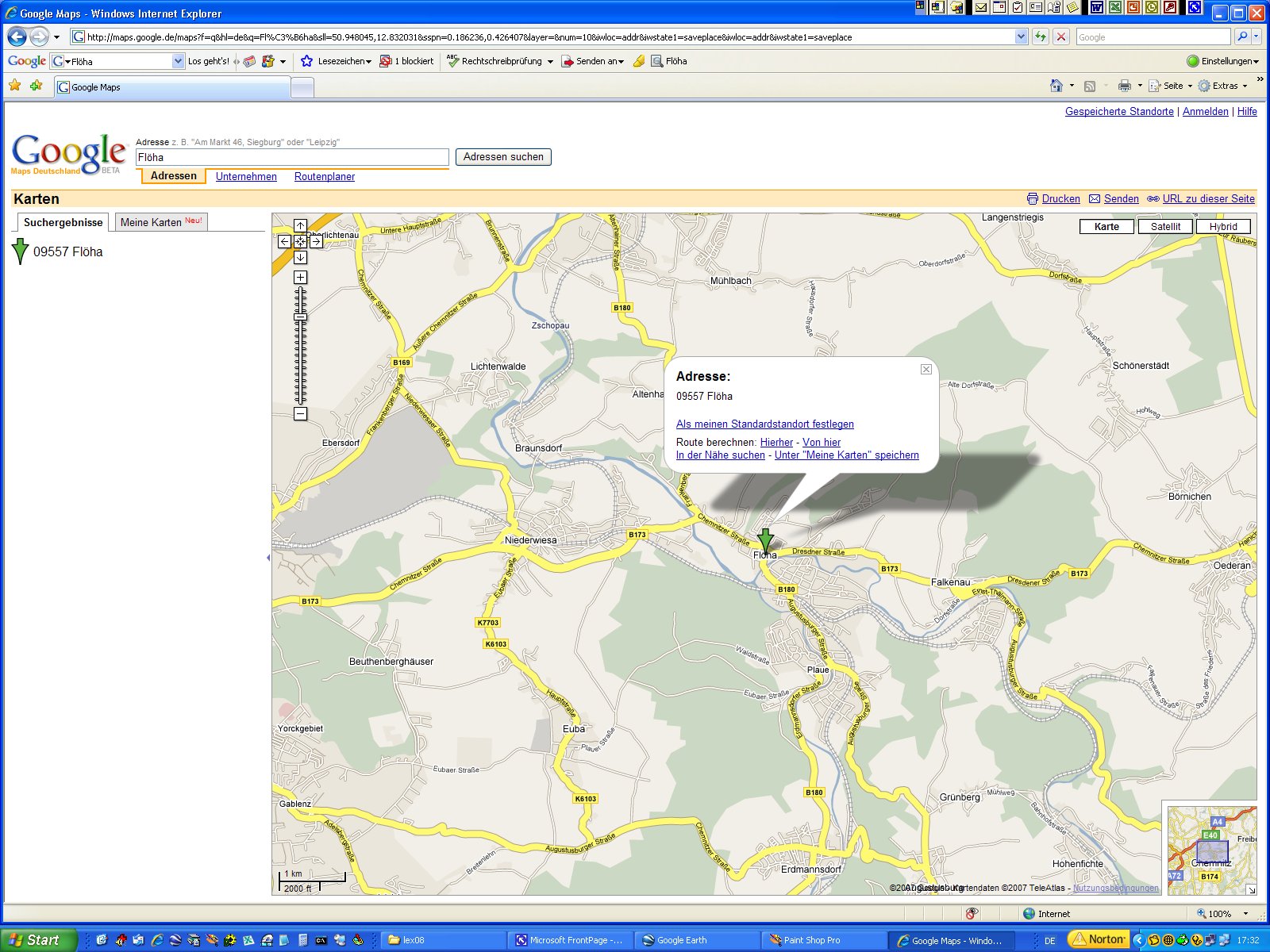Screen dimensions: 1270x952
Task: Click the map zoom slider handle
Action: 300,317
